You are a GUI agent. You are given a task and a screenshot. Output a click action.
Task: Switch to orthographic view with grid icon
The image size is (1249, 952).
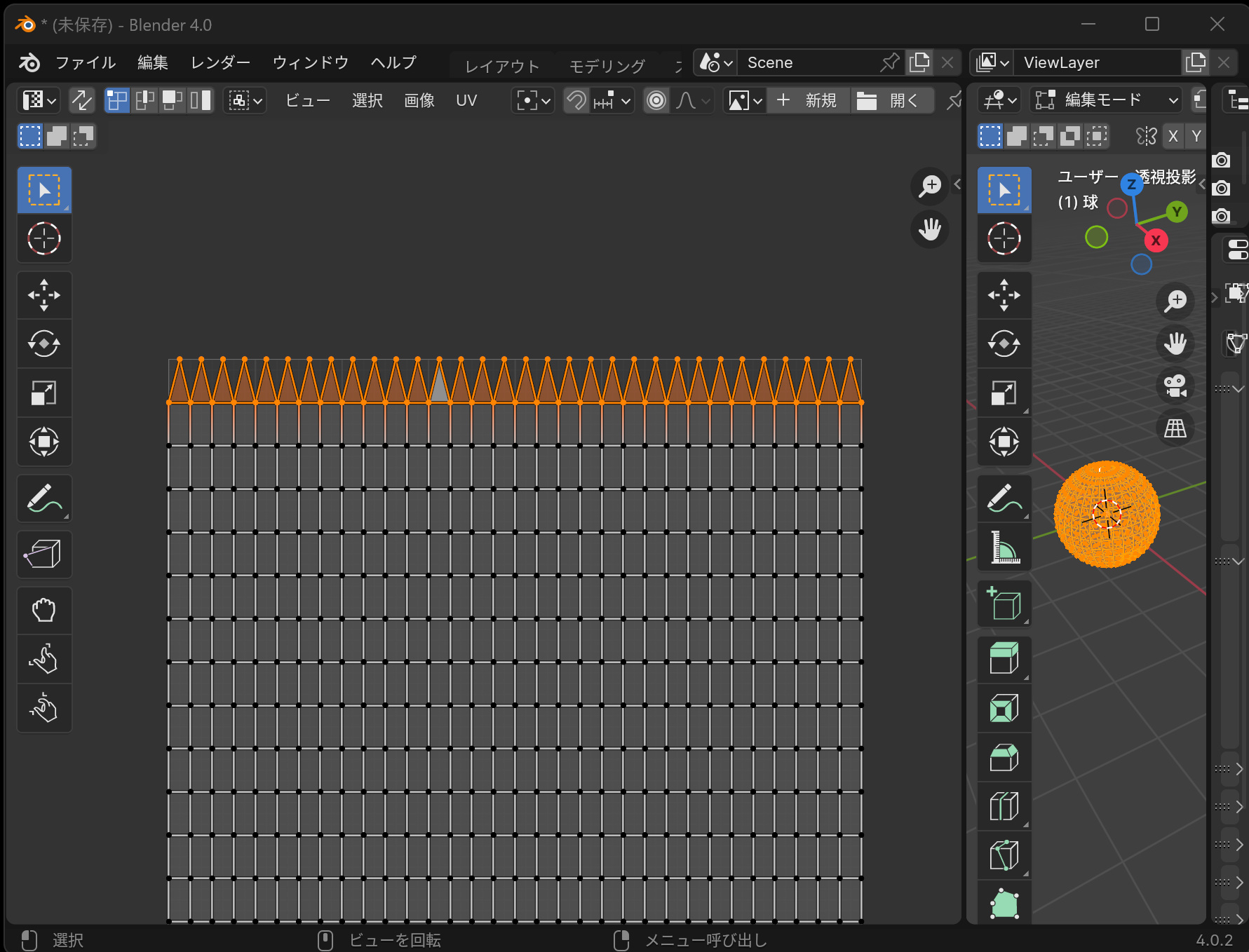click(1175, 428)
